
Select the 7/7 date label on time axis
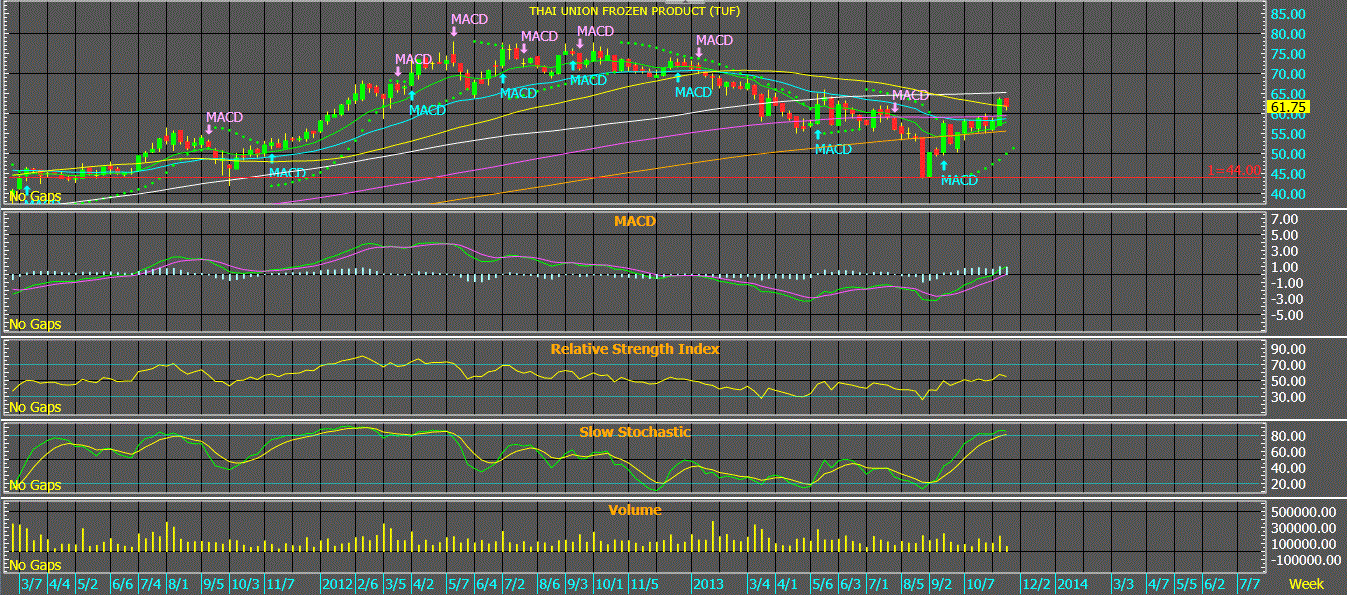[1249, 583]
